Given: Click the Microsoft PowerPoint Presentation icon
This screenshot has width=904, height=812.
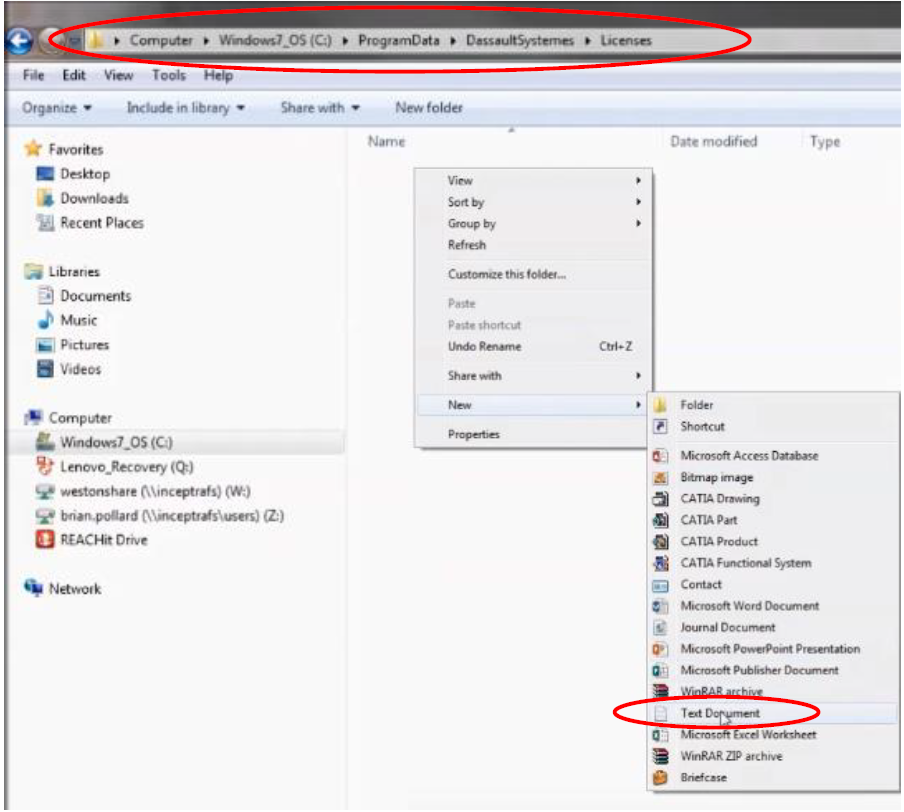Looking at the screenshot, I should pos(661,649).
